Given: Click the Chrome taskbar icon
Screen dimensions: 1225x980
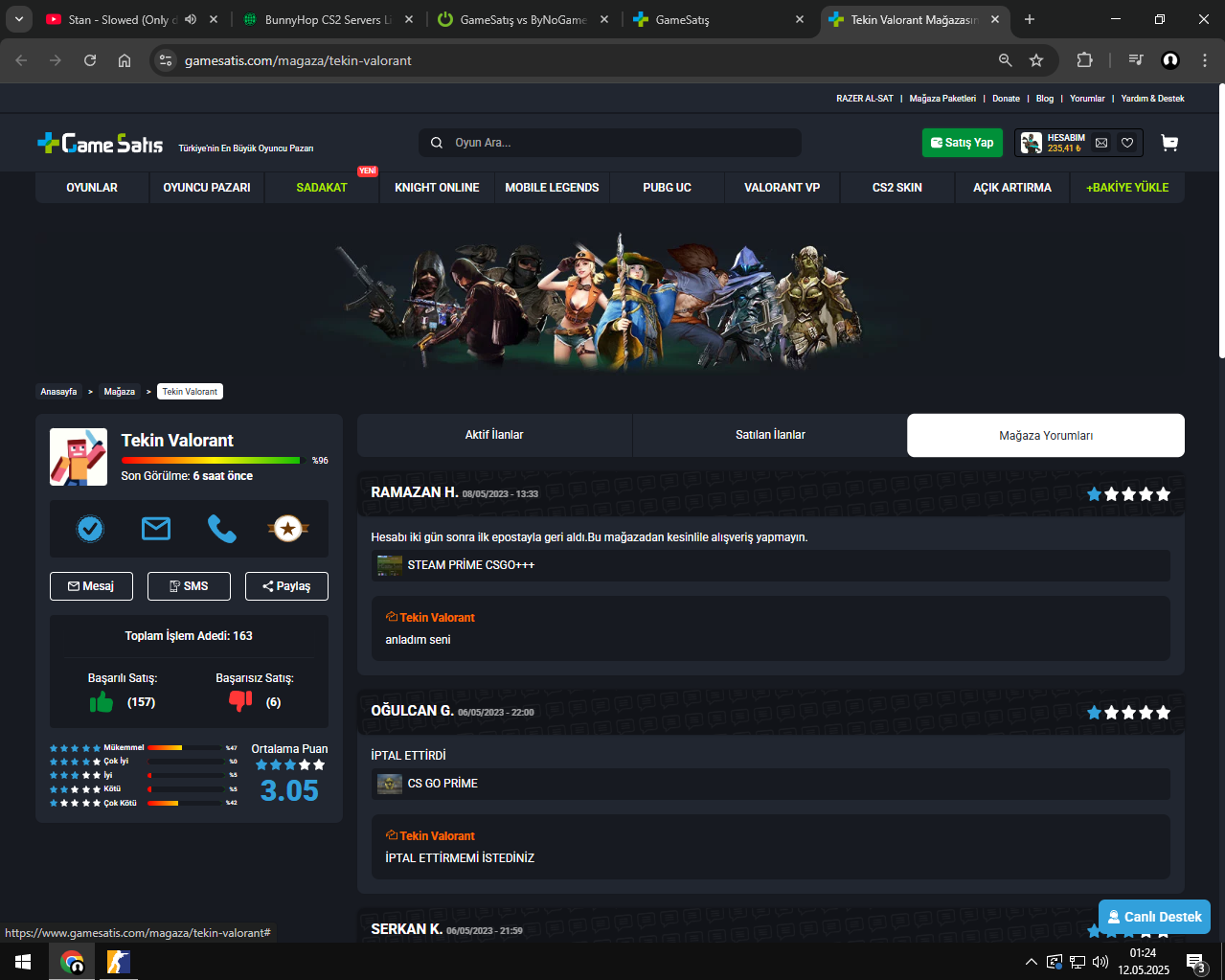Looking at the screenshot, I should point(72,962).
